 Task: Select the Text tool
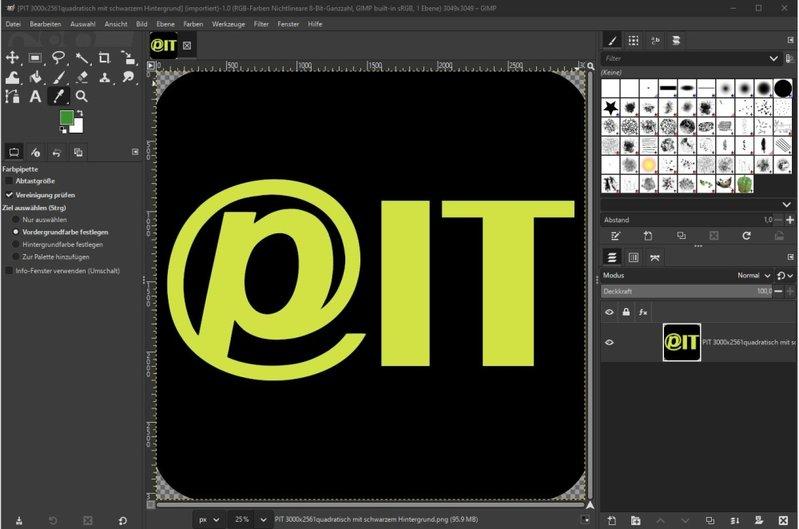(36, 97)
